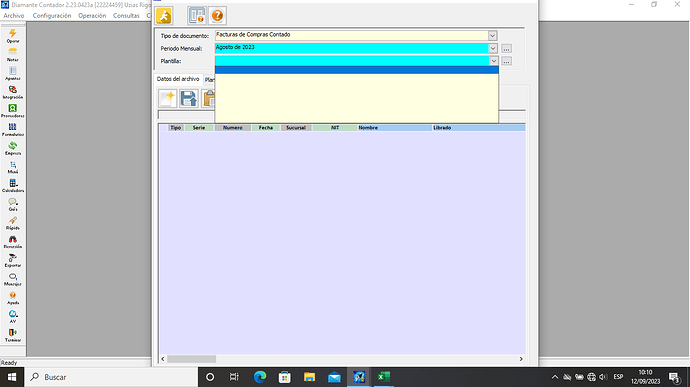Open the Ayuda sidebar icon
Viewport: 690px width, 387px height.
(13, 298)
